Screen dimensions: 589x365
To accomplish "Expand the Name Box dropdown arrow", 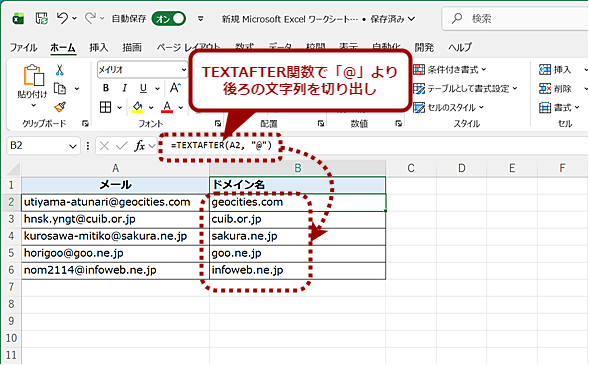I will tap(73, 146).
